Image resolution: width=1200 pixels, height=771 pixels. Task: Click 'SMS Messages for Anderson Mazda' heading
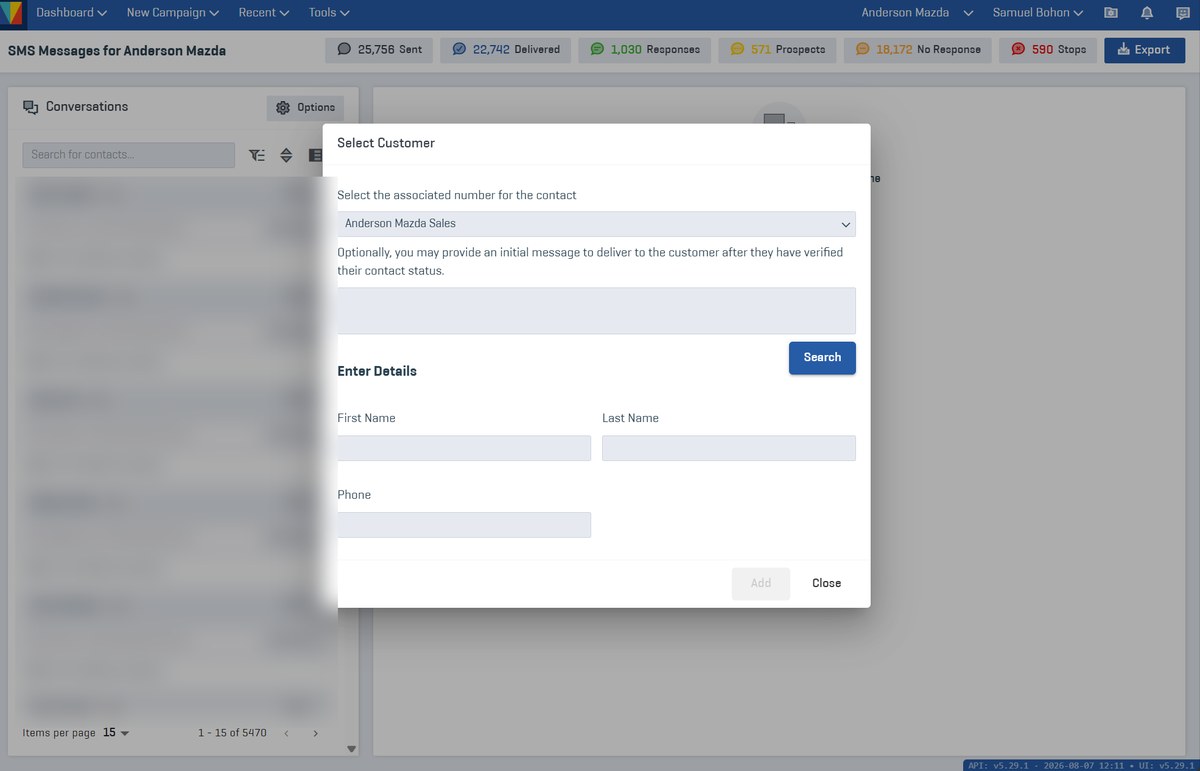tap(117, 50)
